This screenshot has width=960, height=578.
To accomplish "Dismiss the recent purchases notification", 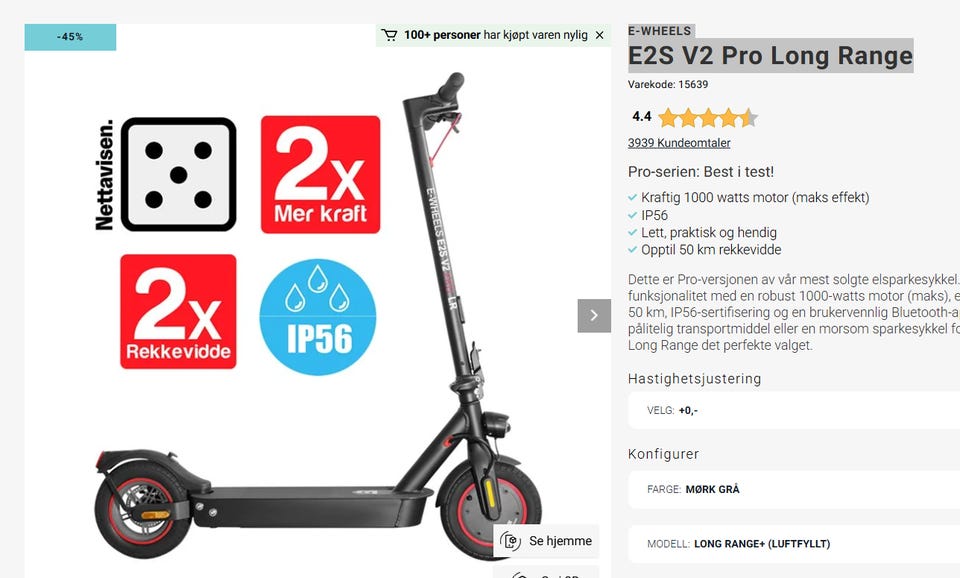I will click(x=599, y=36).
